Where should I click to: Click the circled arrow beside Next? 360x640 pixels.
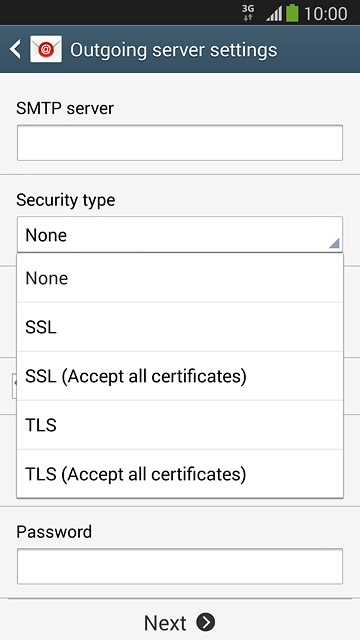coord(205,622)
